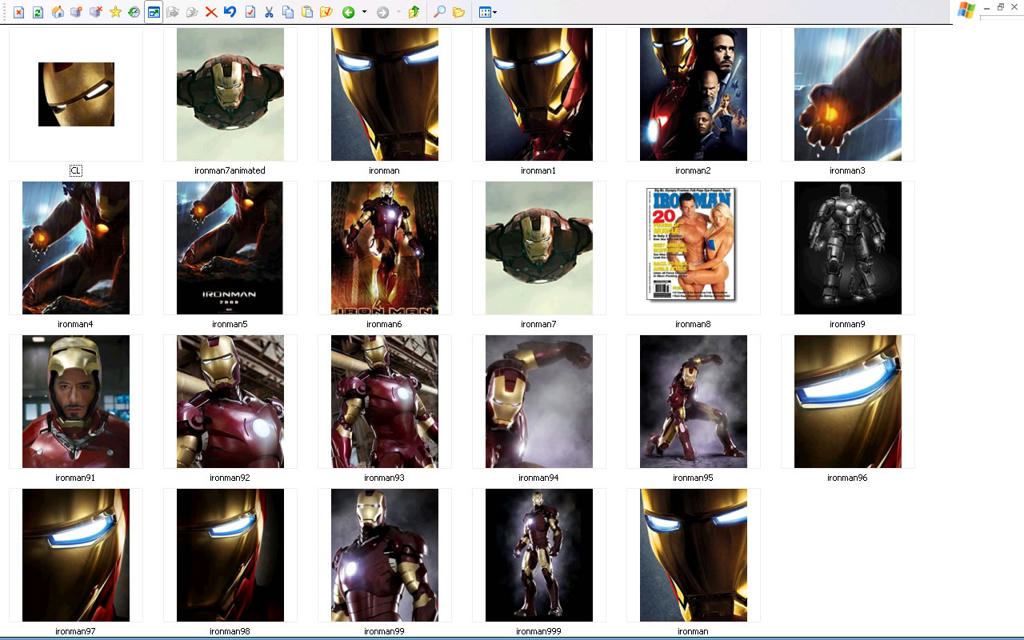Expand the Back history dropdown arrow
Image resolution: width=1024 pixels, height=640 pixels.
(x=364, y=12)
